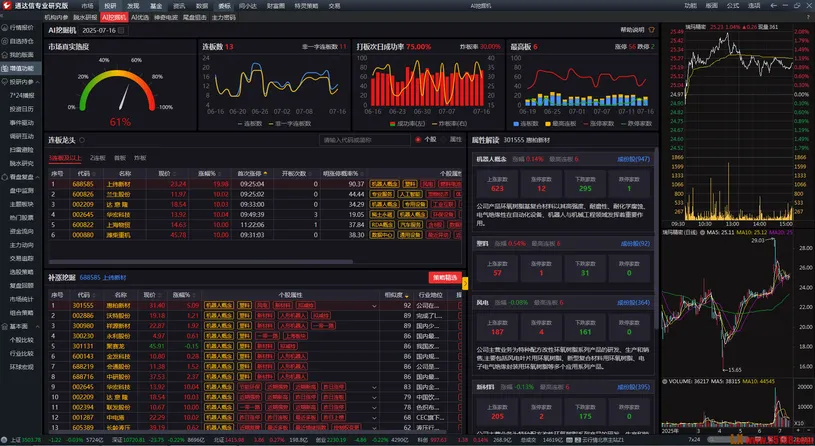This screenshot has width=815, height=446.
Task: Click the info circle next to 连板龙头
Action: click(x=82, y=140)
